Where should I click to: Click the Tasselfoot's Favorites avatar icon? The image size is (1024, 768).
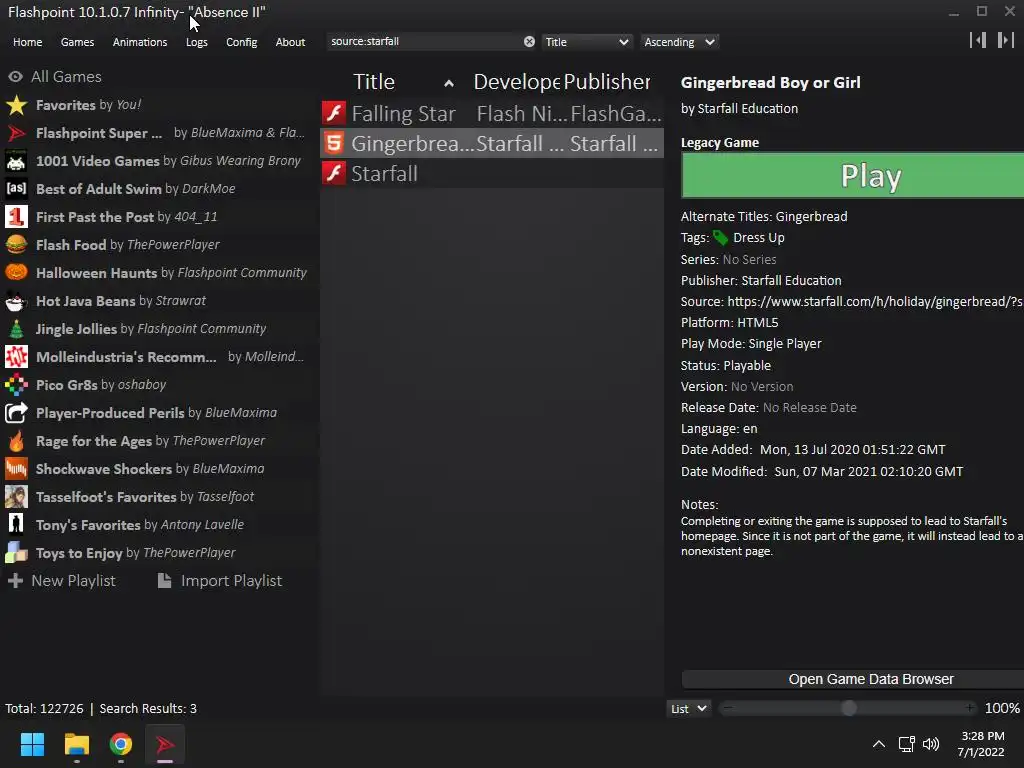16,497
